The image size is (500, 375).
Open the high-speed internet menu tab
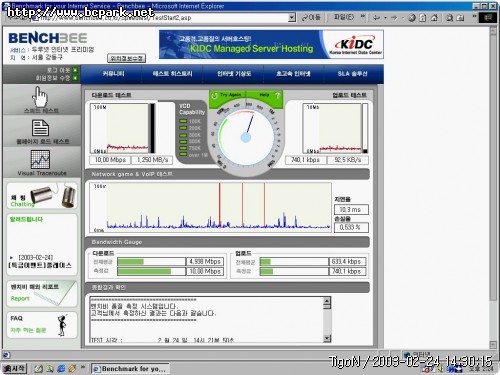tap(293, 74)
